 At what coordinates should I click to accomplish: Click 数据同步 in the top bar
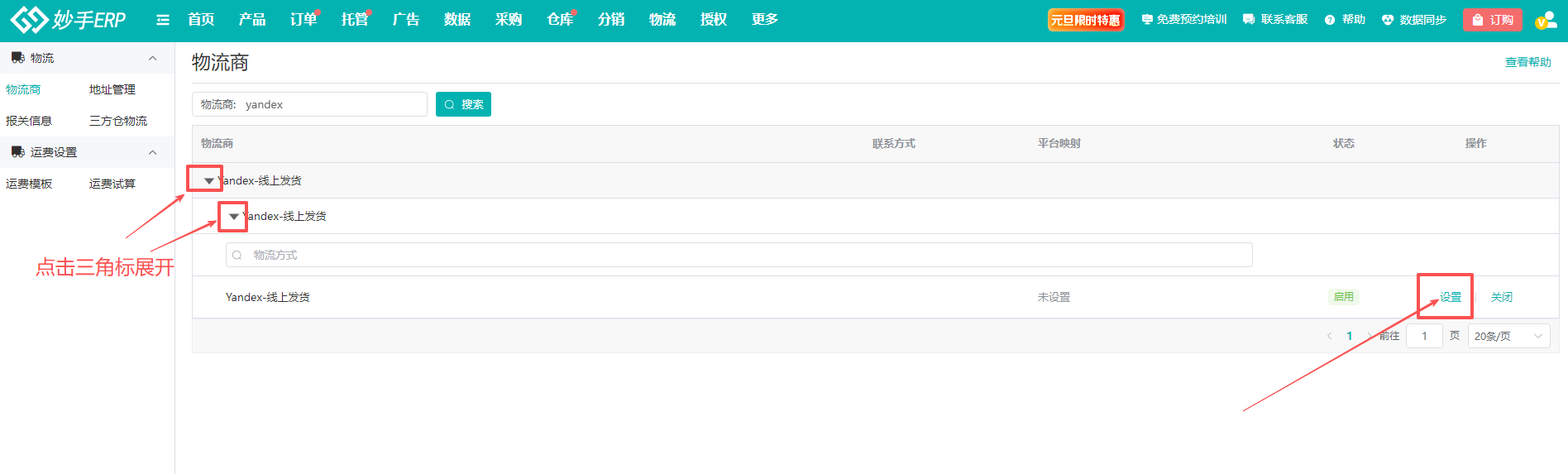point(1414,20)
